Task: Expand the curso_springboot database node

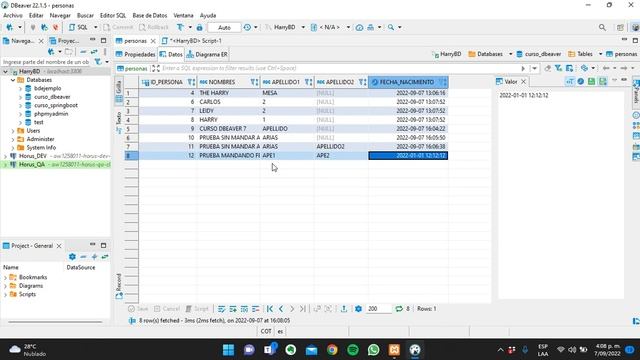Action: [x=20, y=105]
